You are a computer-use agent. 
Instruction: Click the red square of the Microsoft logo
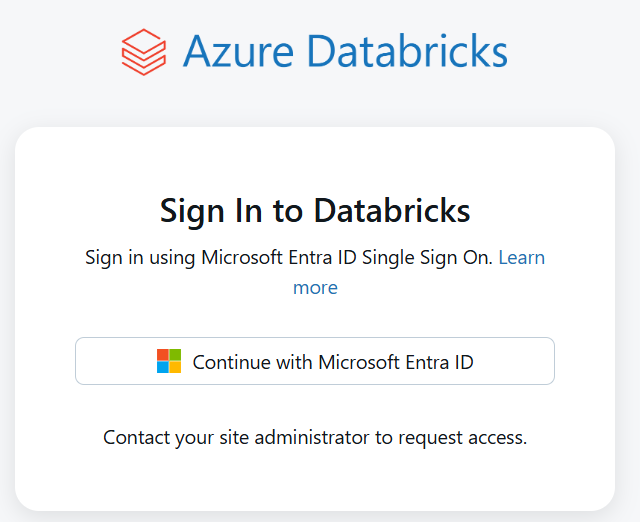point(163,355)
